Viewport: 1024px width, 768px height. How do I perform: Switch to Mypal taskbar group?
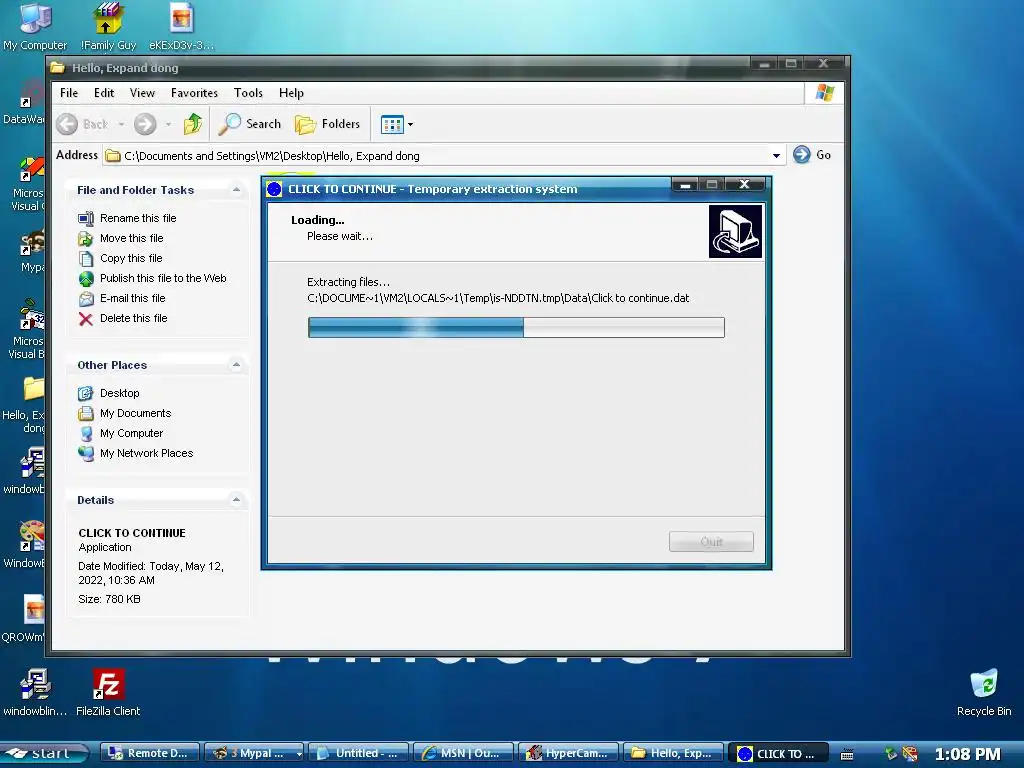pyautogui.click(x=254, y=753)
